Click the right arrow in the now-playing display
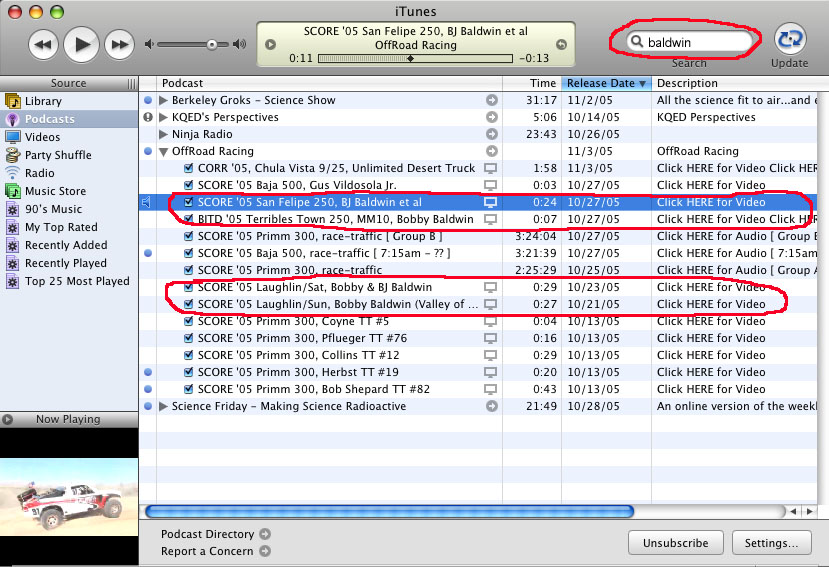The width and height of the screenshot is (829, 567). pos(561,44)
